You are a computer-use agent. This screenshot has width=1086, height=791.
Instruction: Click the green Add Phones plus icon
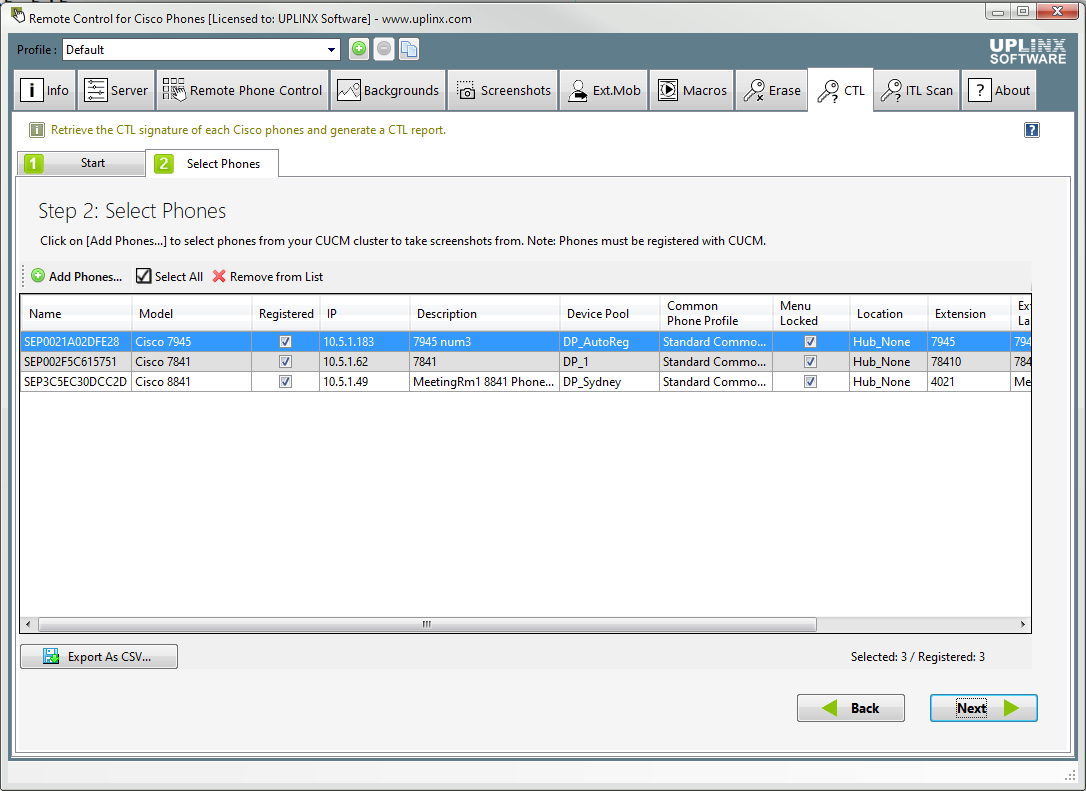[38, 276]
